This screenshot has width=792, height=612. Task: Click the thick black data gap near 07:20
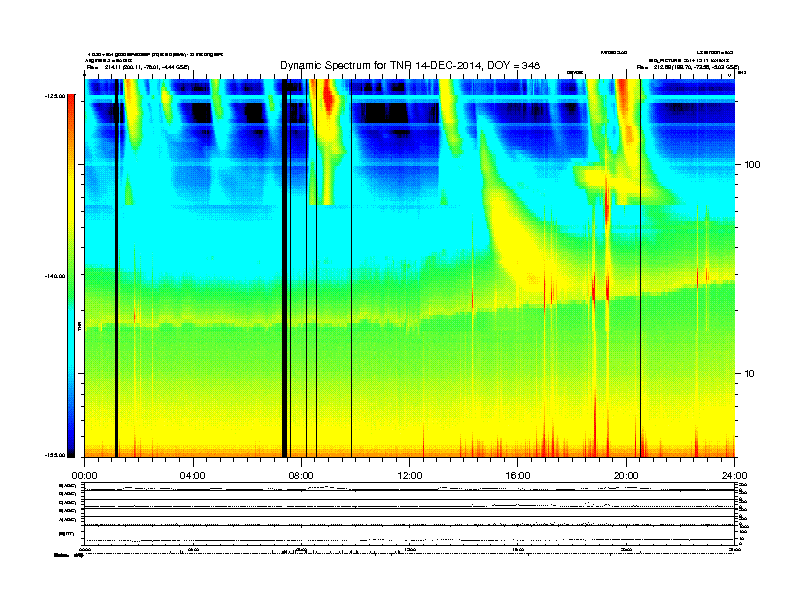[x=284, y=268]
